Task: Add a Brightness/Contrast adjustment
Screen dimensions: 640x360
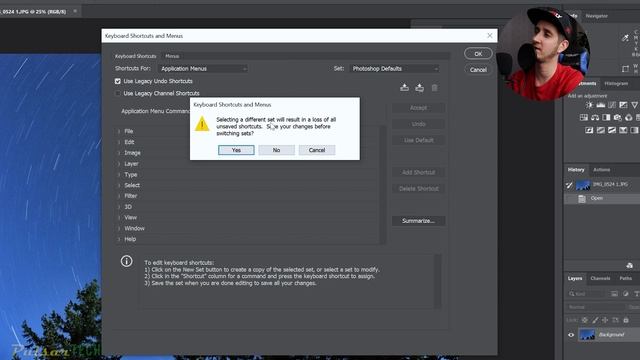Action: (589, 105)
